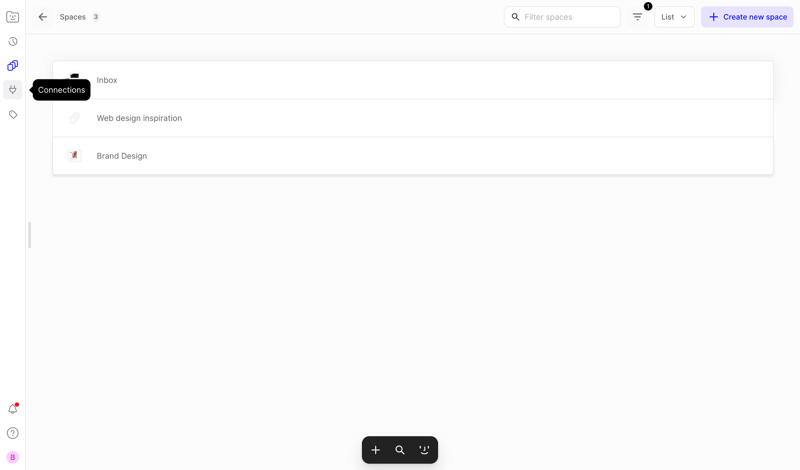Click the Brand Design thumbnail icon
This screenshot has height=470, width=800.
[74, 156]
